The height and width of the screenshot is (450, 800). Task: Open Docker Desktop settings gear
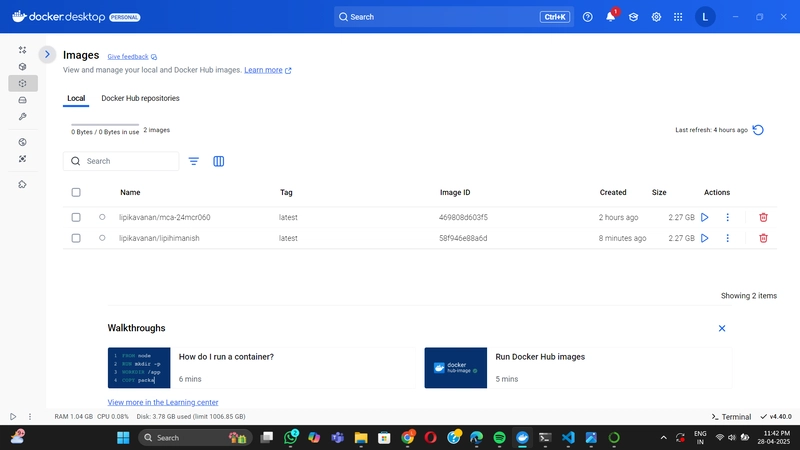pos(656,17)
